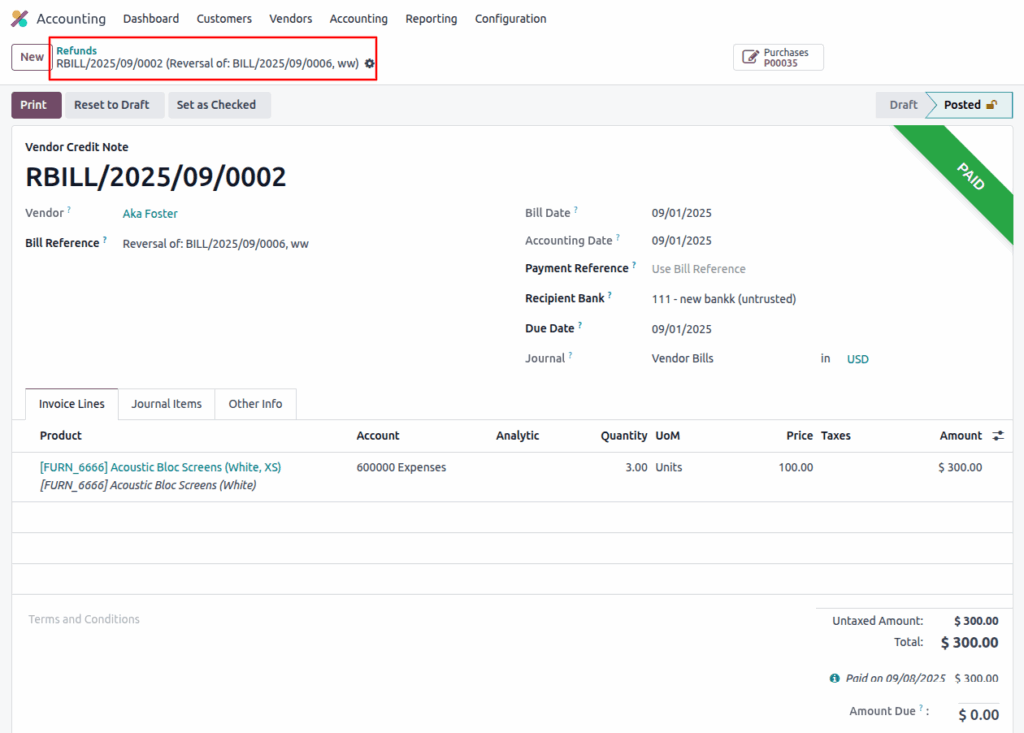
Task: Click the line description Acoustic Bloc Screens (White)
Action: [x=148, y=485]
